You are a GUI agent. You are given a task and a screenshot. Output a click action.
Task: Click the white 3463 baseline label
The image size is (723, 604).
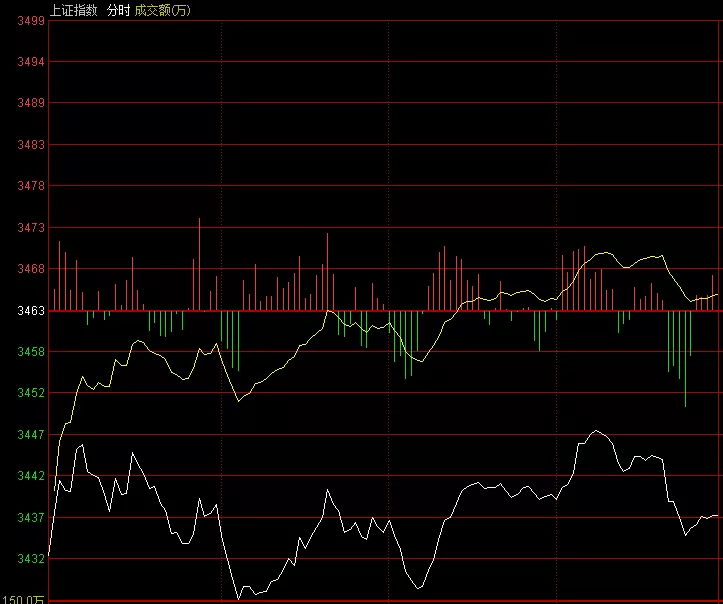31,311
